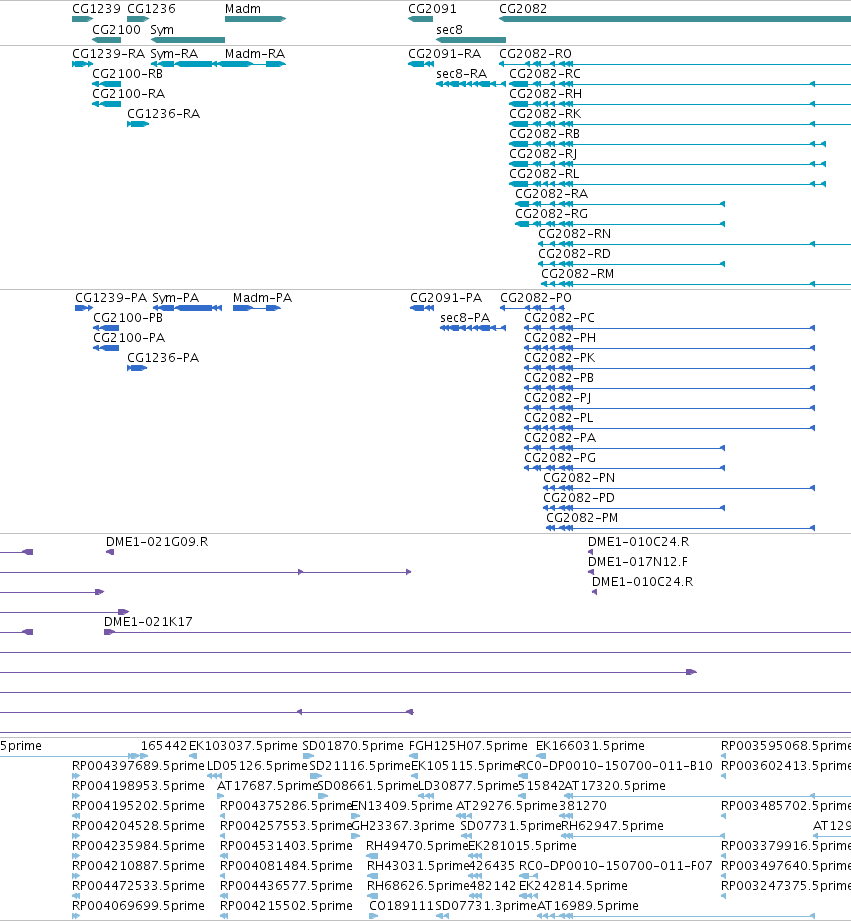
Task: Select EST label RH62947.5prime
Action: coord(612,826)
